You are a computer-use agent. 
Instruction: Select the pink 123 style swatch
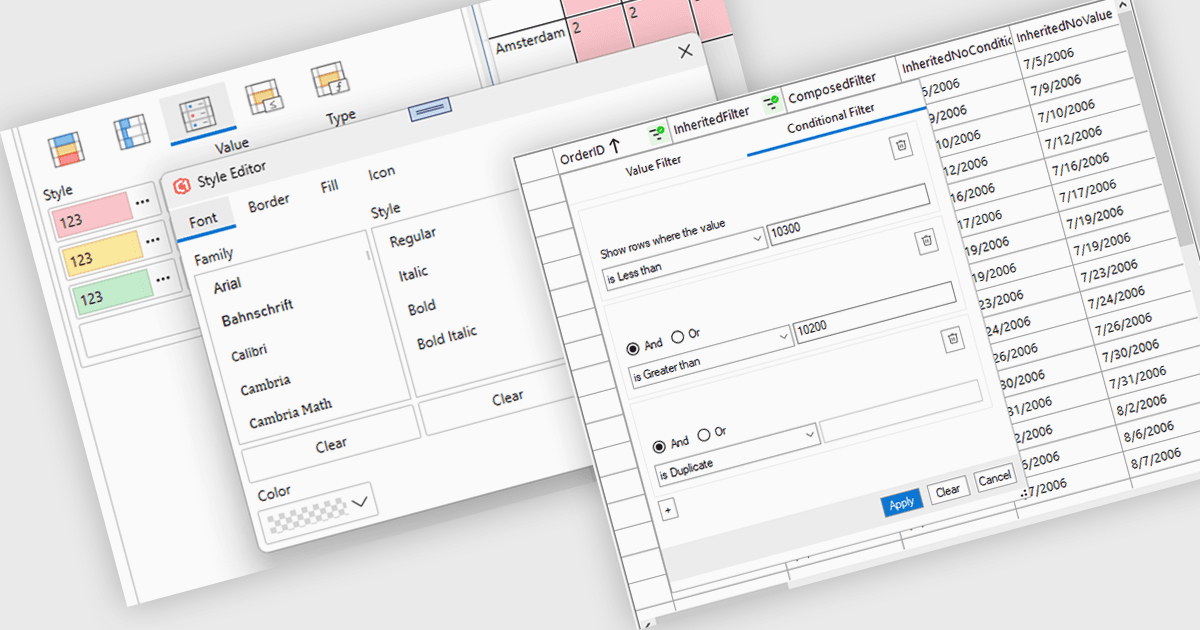pos(91,217)
